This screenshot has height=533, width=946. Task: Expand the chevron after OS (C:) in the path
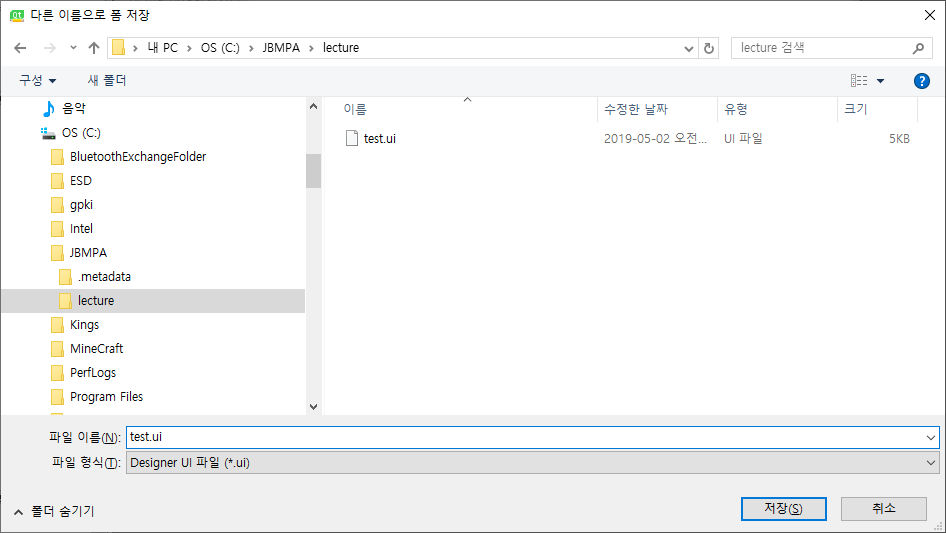[x=251, y=48]
